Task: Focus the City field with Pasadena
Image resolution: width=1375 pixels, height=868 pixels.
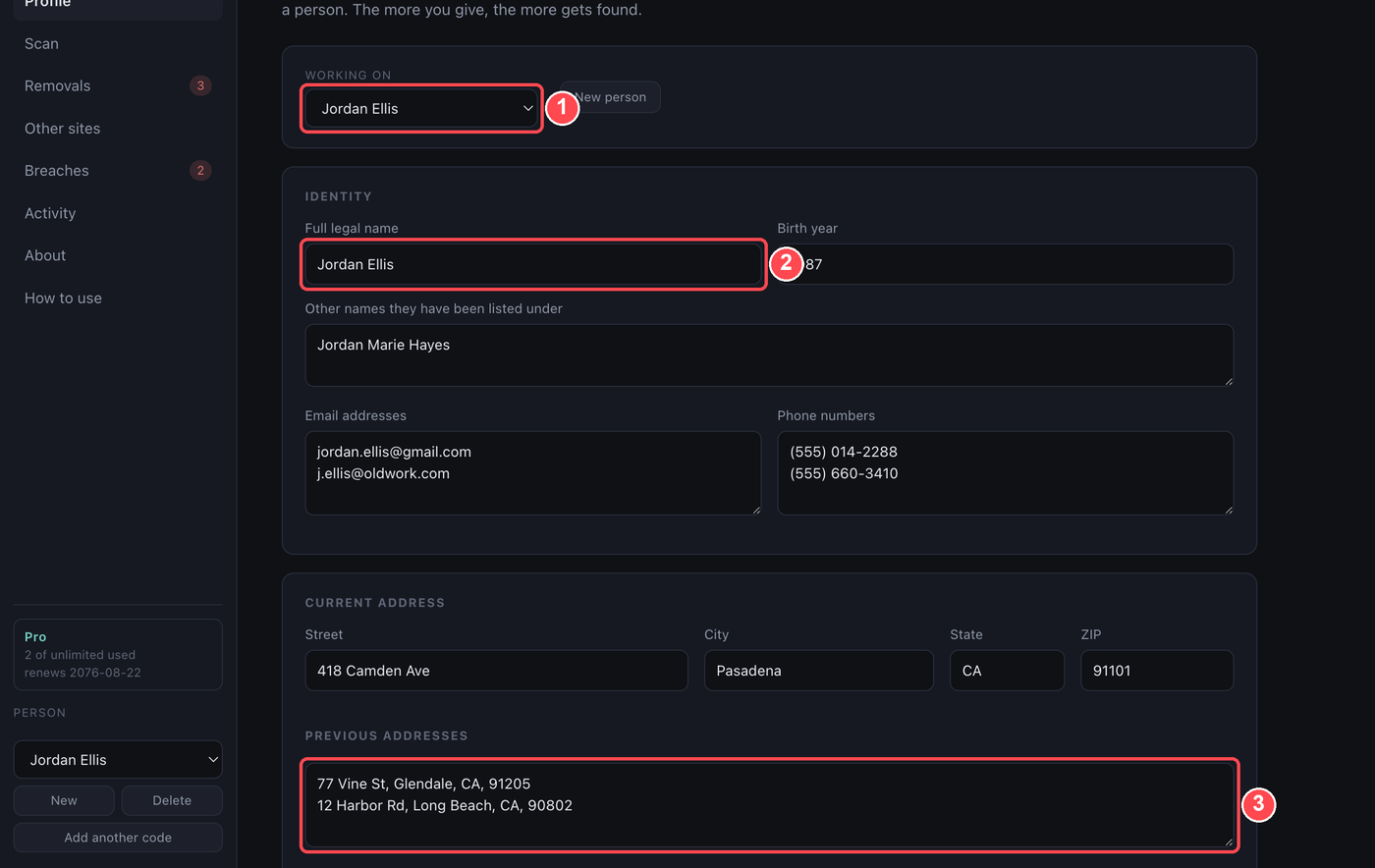Action: point(819,671)
